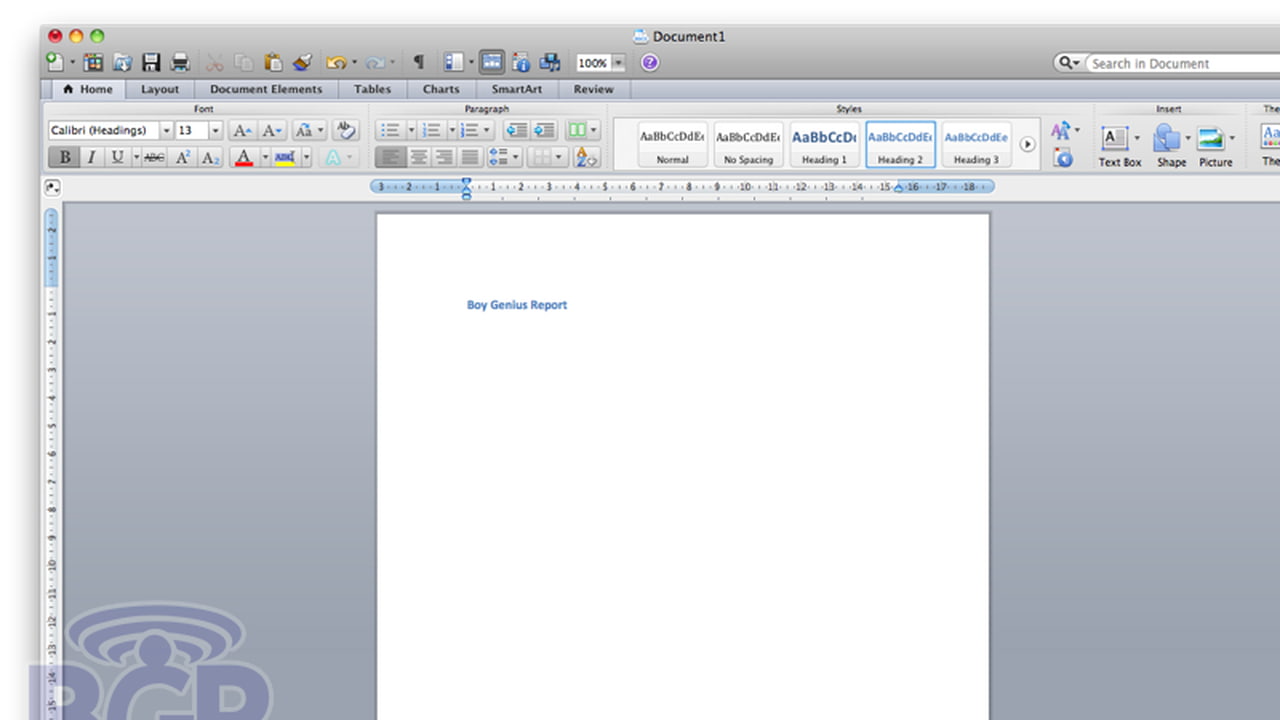Image resolution: width=1280 pixels, height=720 pixels.
Task: Toggle Italic formatting
Action: [x=91, y=157]
